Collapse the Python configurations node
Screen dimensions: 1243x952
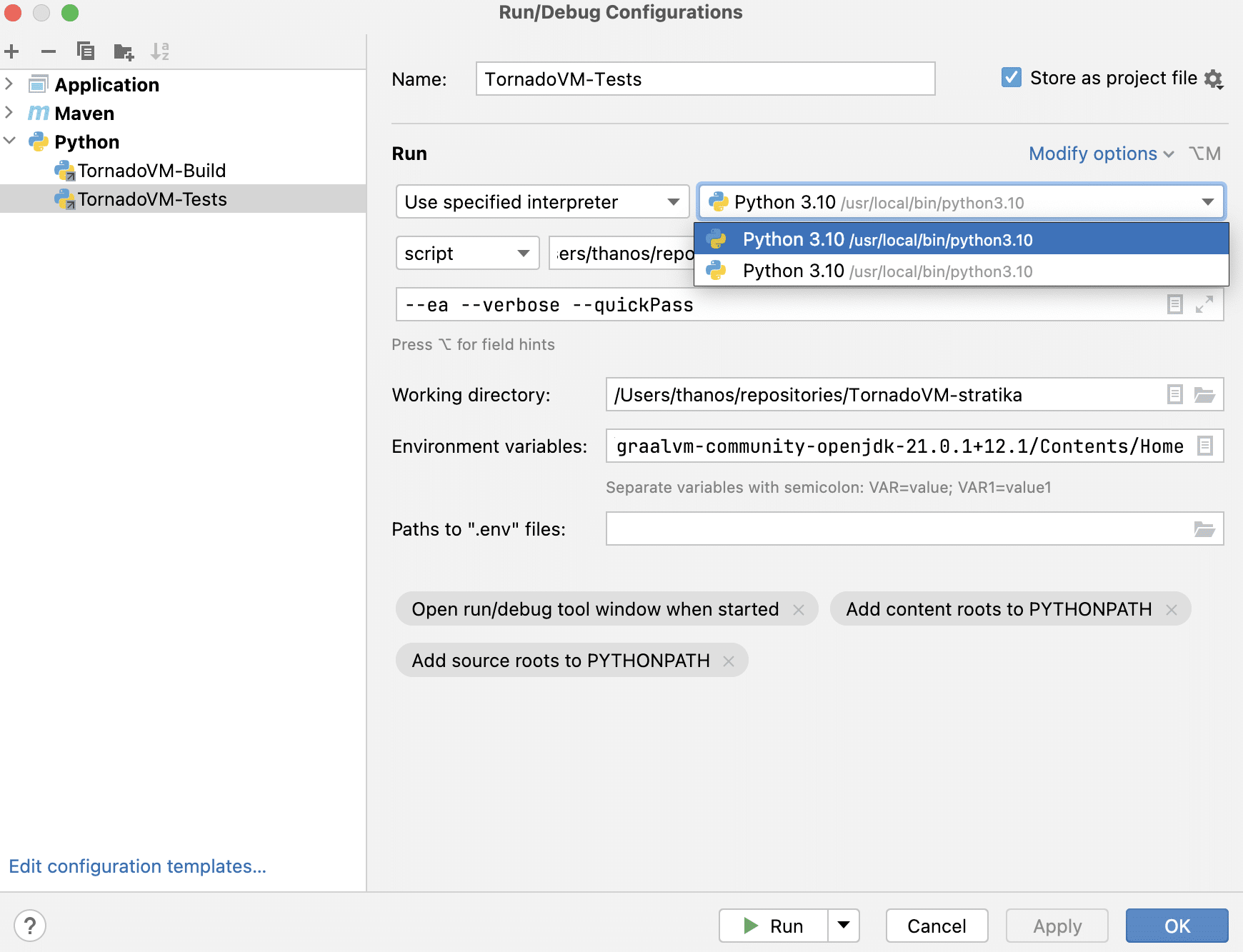9,141
